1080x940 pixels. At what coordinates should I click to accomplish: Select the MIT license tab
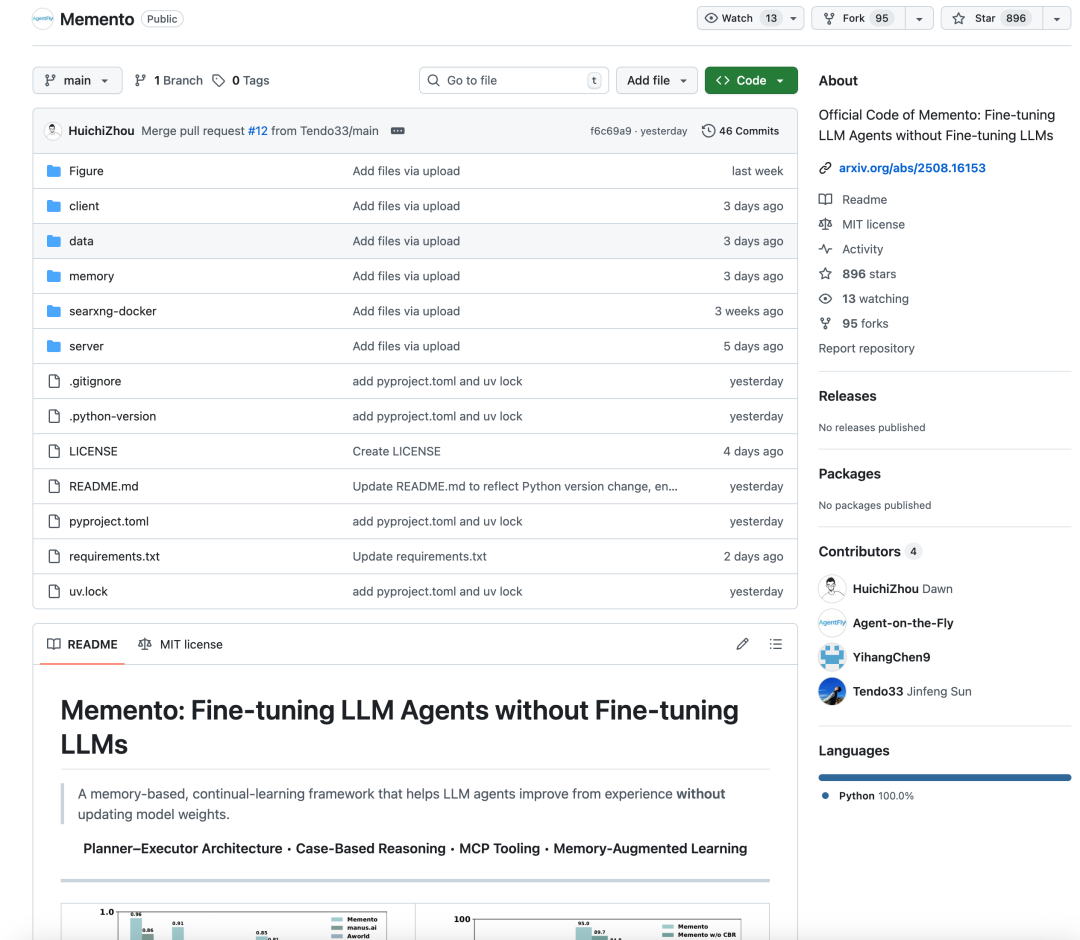coord(180,645)
